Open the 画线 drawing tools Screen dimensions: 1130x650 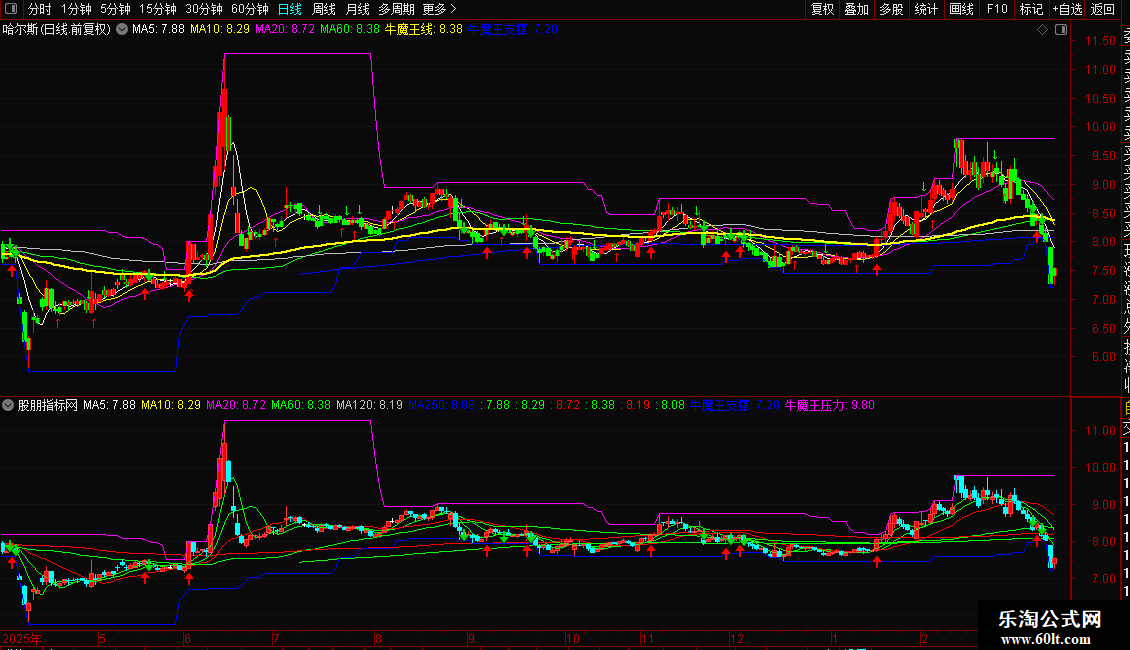(961, 9)
